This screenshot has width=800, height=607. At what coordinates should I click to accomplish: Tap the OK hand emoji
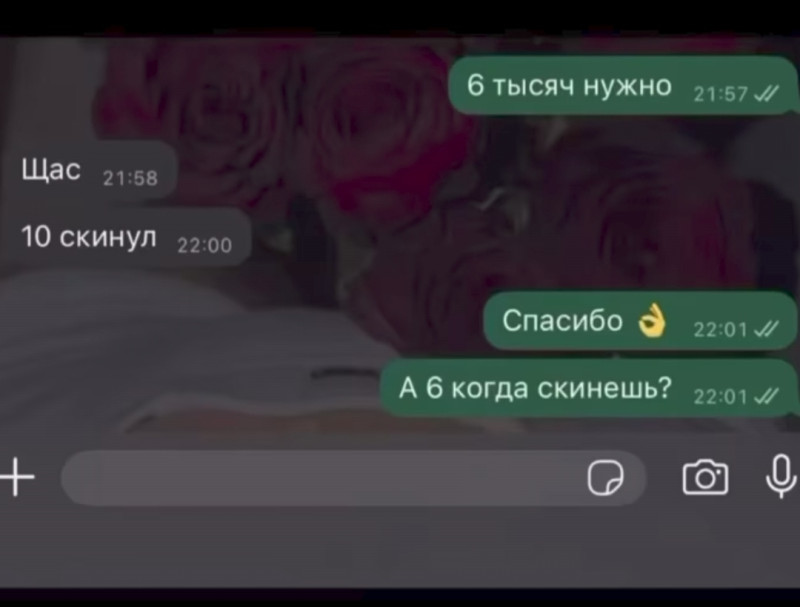652,320
